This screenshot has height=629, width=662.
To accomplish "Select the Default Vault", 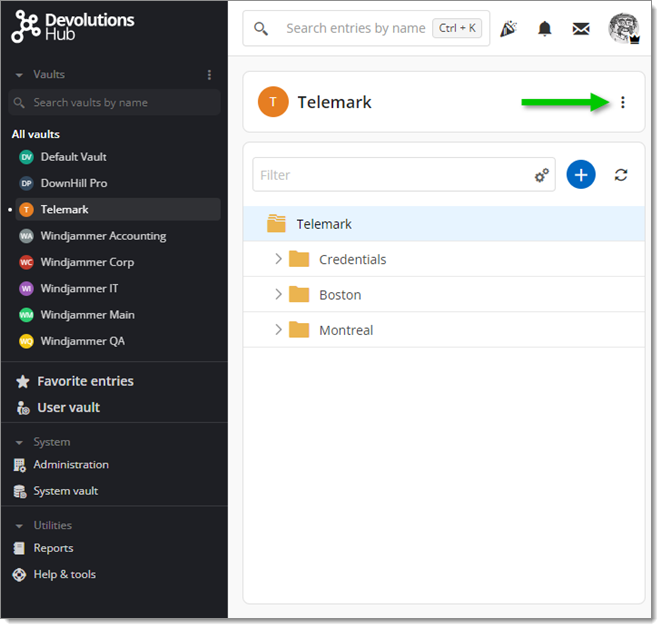I will coord(118,157).
